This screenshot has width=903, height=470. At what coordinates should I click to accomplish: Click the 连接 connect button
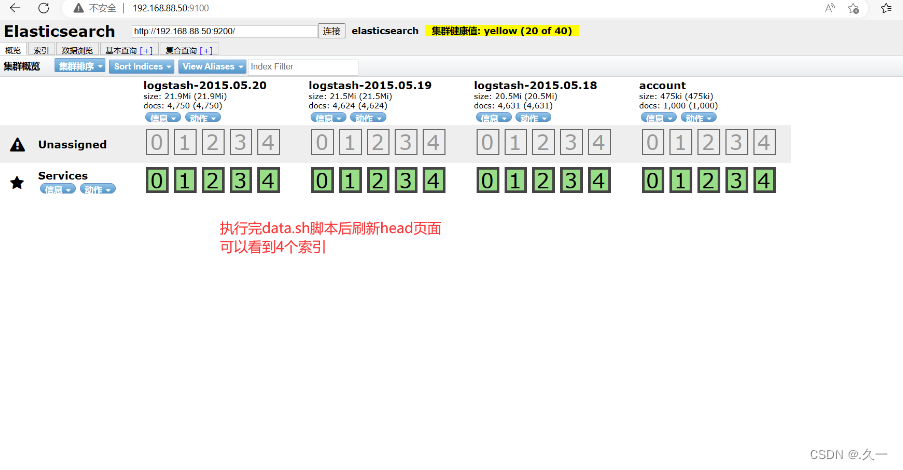click(x=332, y=31)
